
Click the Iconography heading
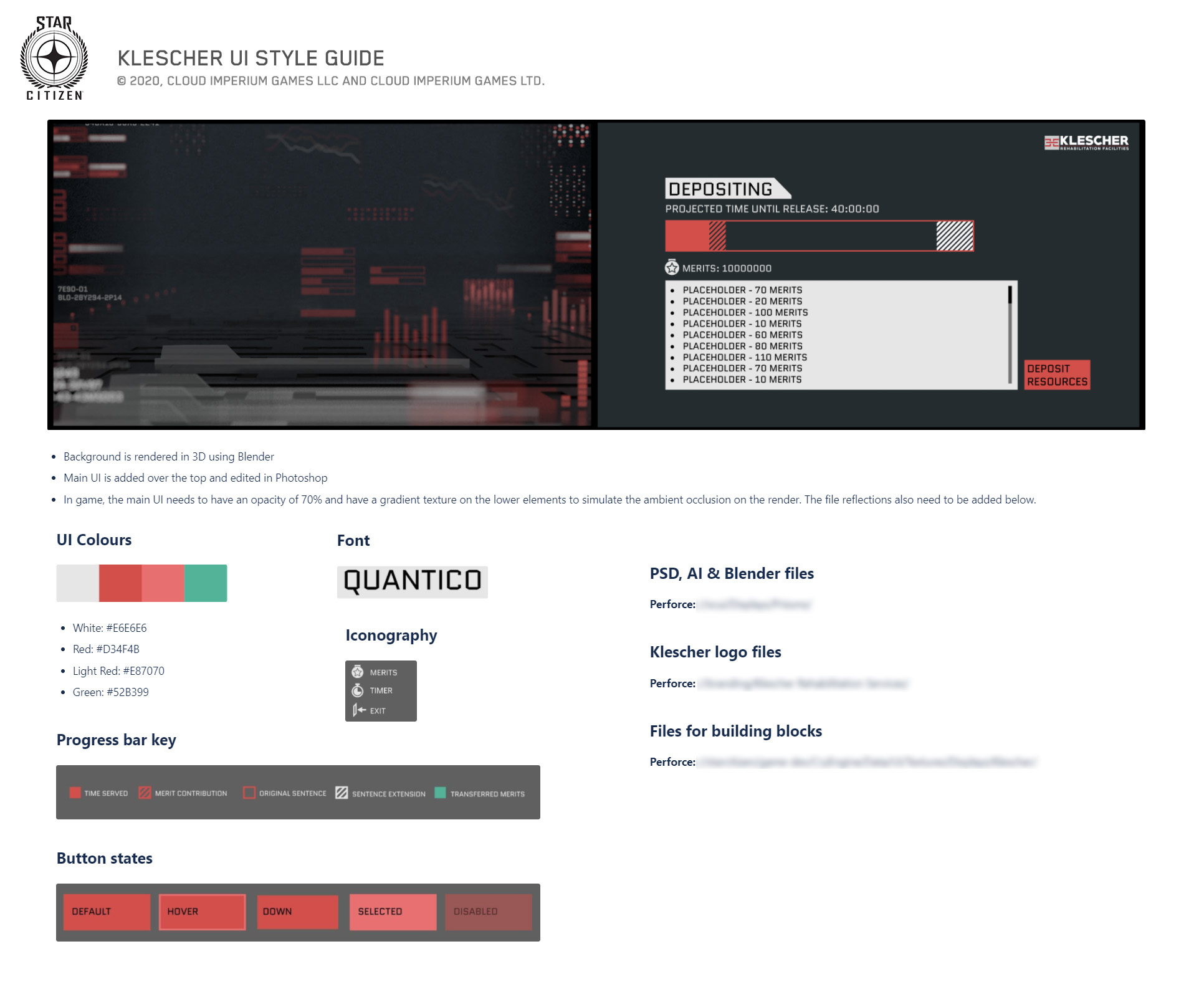[391, 635]
